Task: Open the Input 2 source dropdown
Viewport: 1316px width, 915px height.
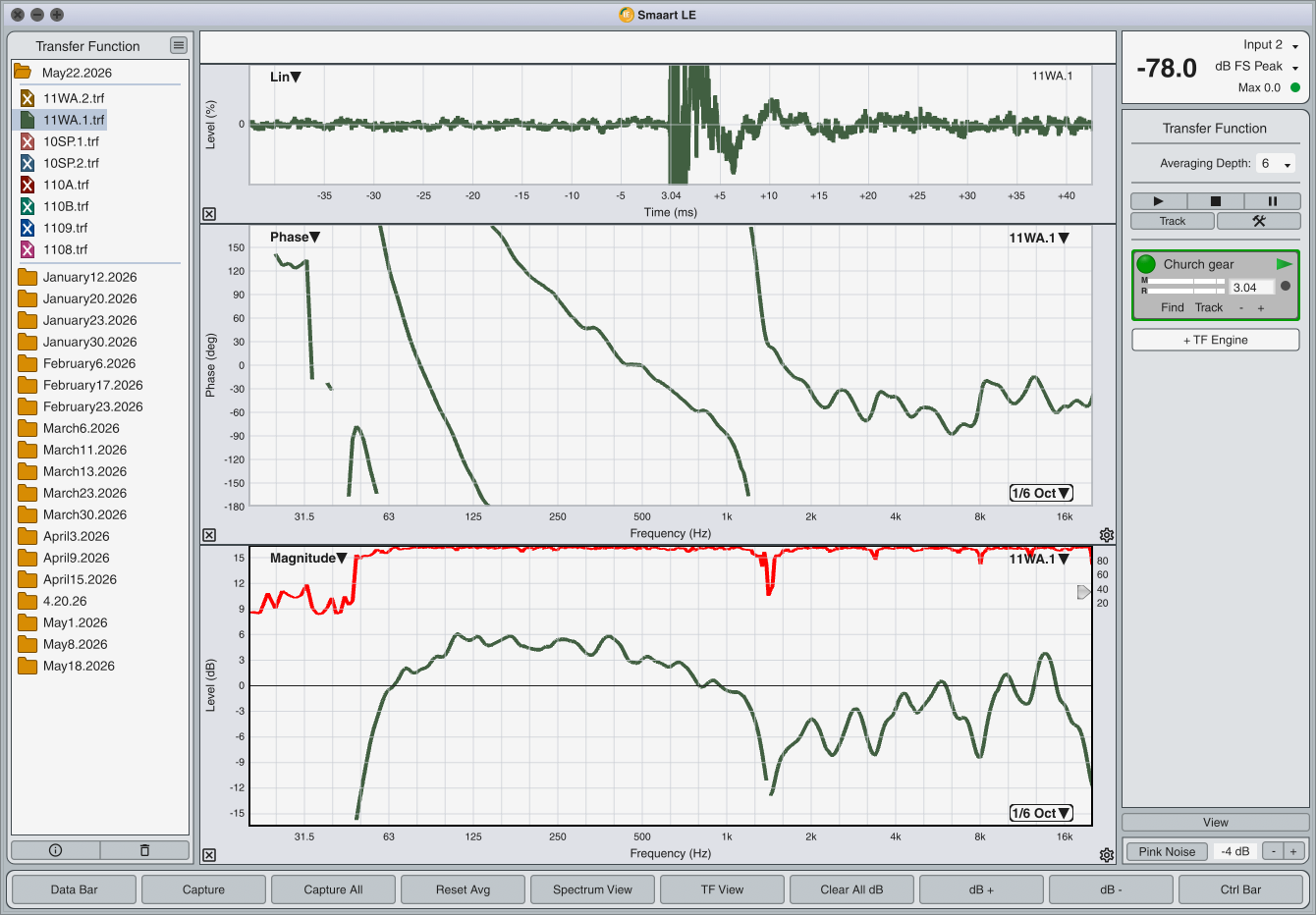Action: (1271, 44)
